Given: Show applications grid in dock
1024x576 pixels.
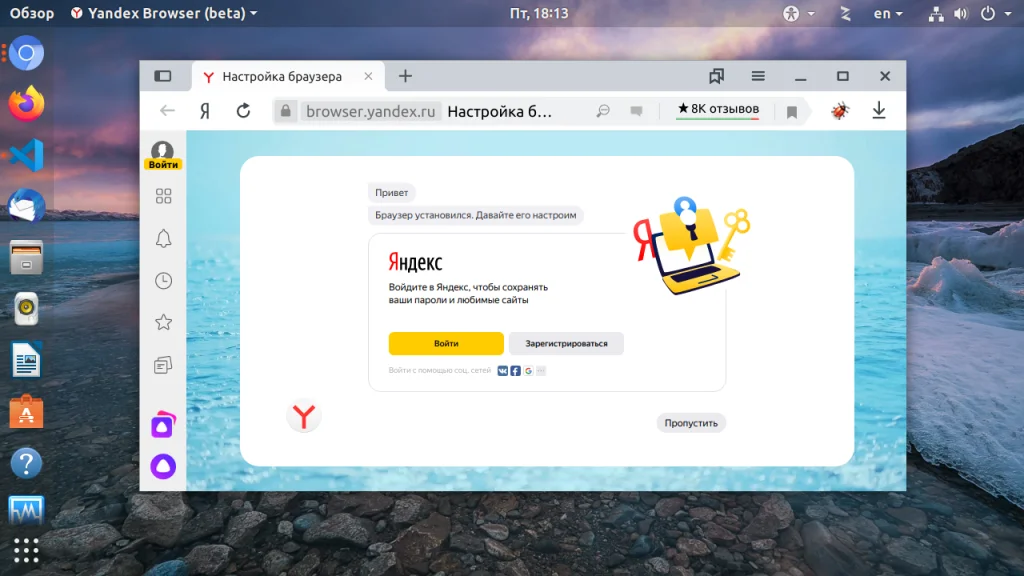Looking at the screenshot, I should coord(26,551).
